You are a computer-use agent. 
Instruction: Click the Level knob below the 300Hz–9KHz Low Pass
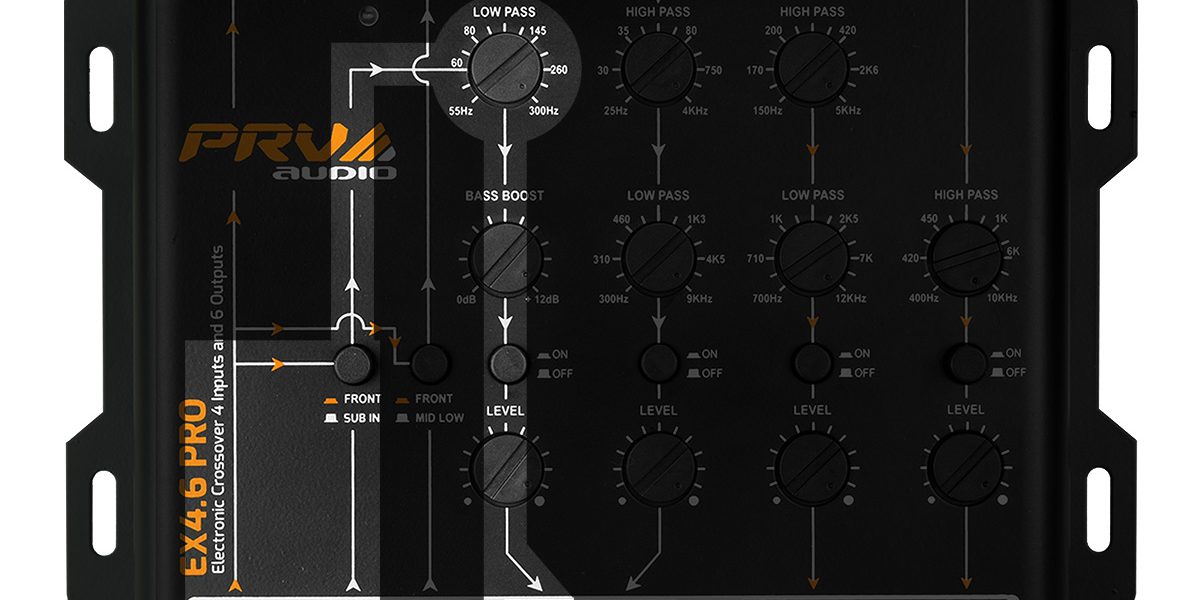(658, 468)
